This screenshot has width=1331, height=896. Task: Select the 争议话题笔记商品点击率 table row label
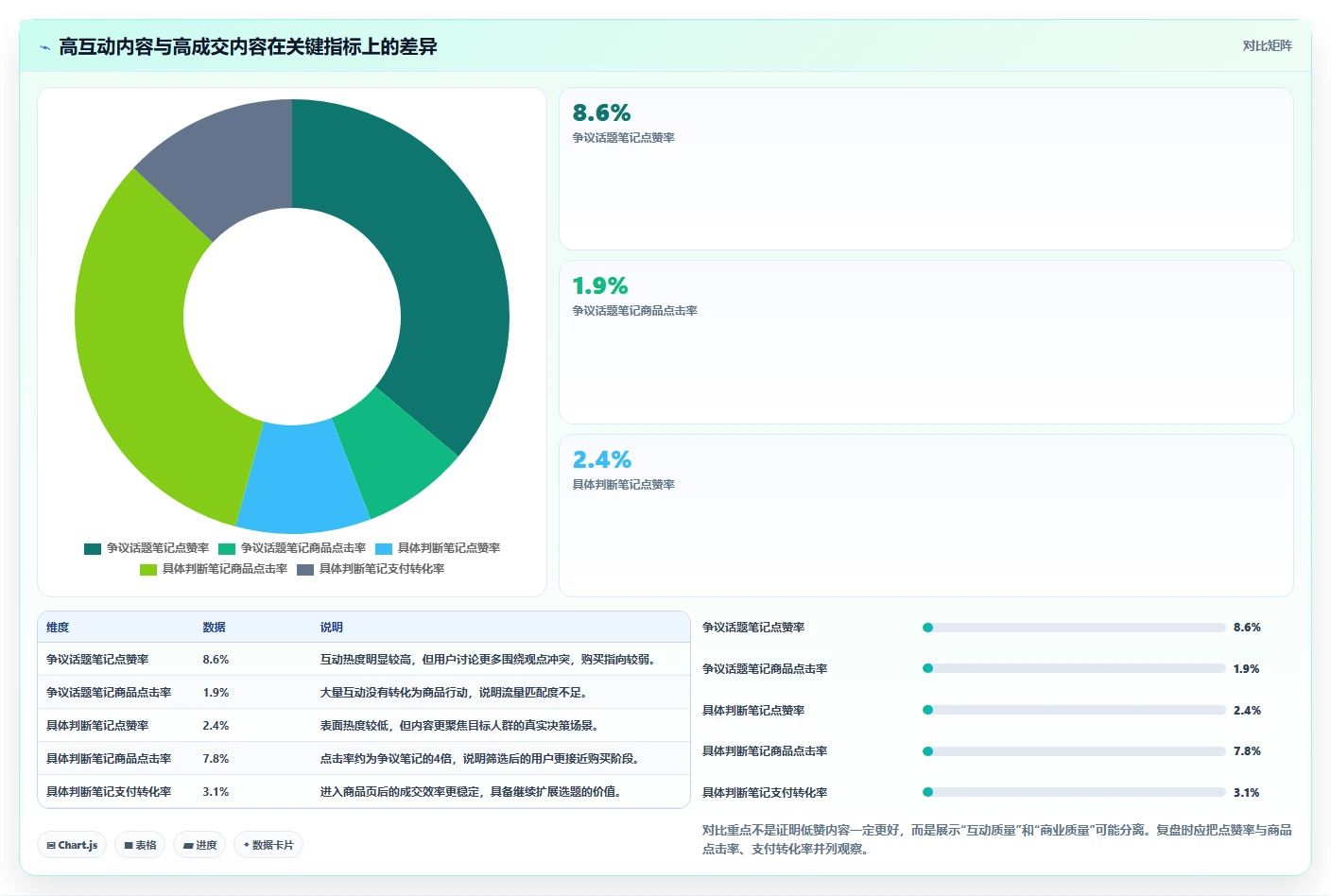coord(109,693)
